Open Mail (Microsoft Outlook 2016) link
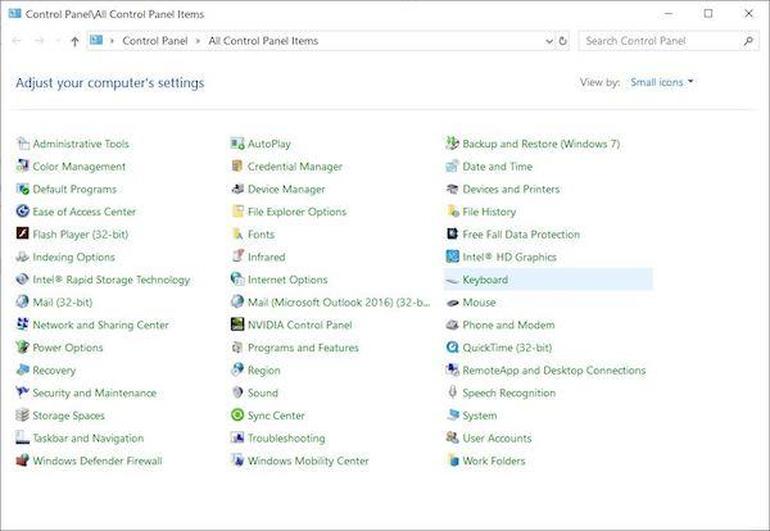The width and height of the screenshot is (770, 531). 339,302
